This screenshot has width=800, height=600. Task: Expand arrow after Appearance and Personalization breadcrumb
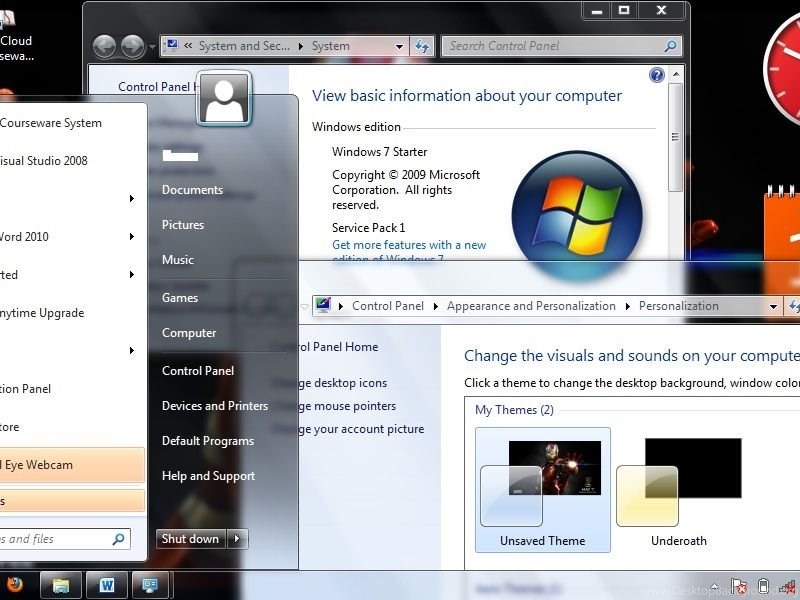(628, 306)
